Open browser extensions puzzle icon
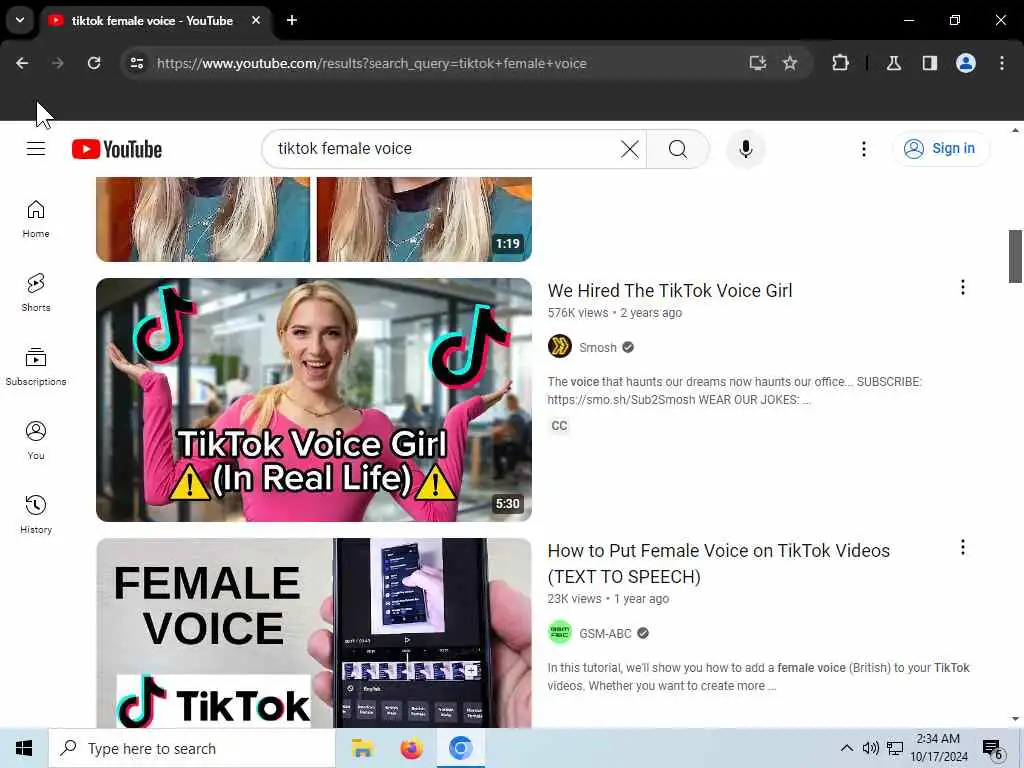This screenshot has height=768, width=1024. coord(840,63)
